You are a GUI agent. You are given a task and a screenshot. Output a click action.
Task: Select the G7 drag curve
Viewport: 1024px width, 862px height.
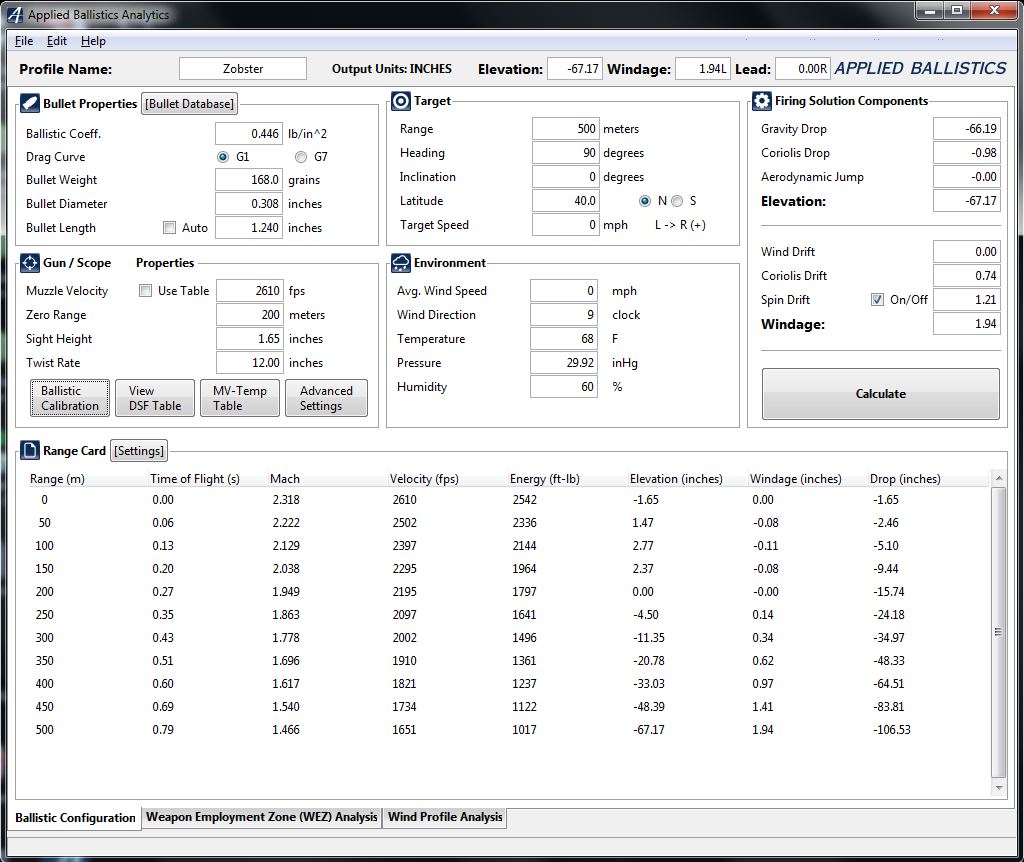300,157
